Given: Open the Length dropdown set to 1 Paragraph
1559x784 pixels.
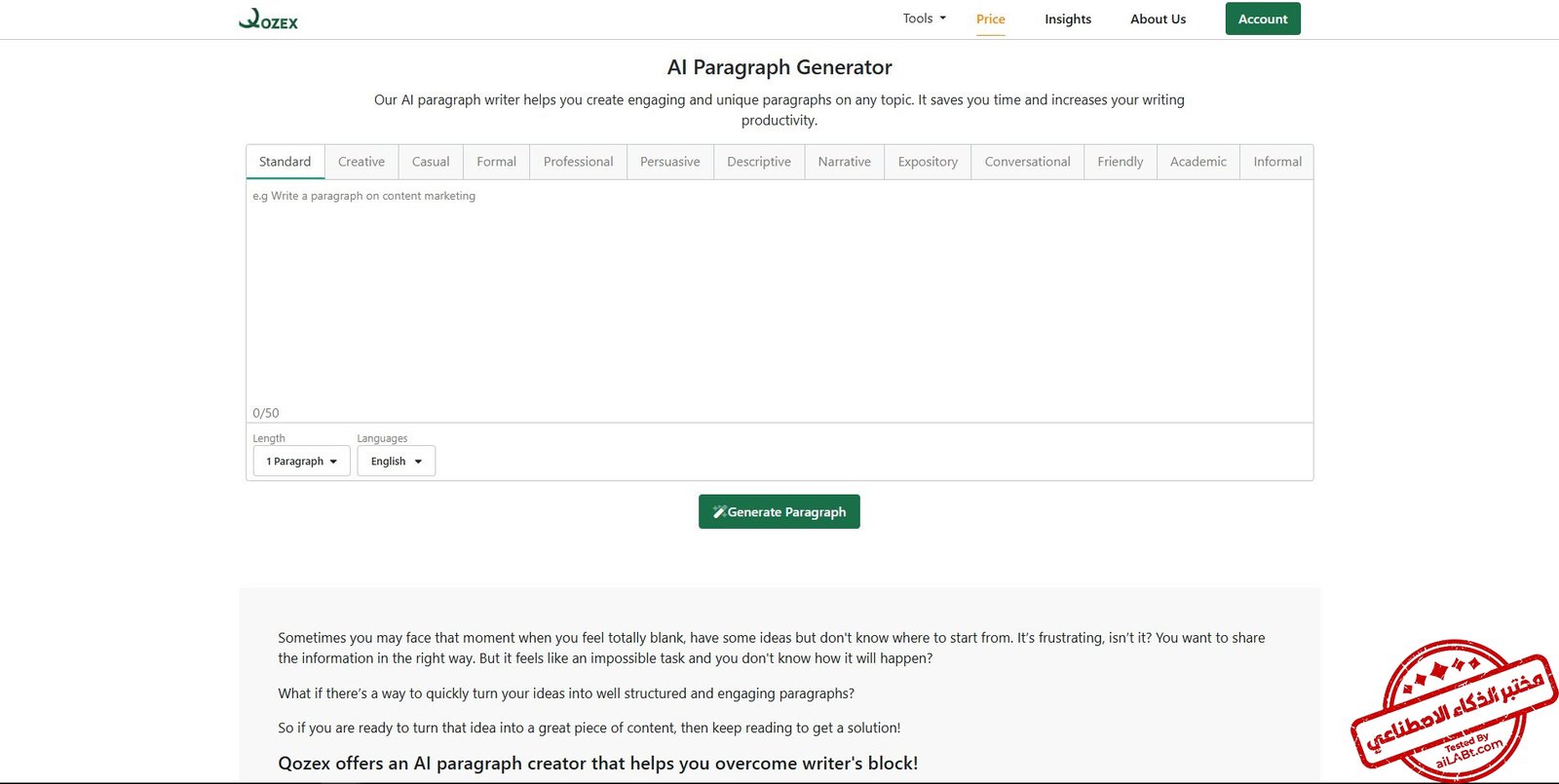Looking at the screenshot, I should pos(301,462).
